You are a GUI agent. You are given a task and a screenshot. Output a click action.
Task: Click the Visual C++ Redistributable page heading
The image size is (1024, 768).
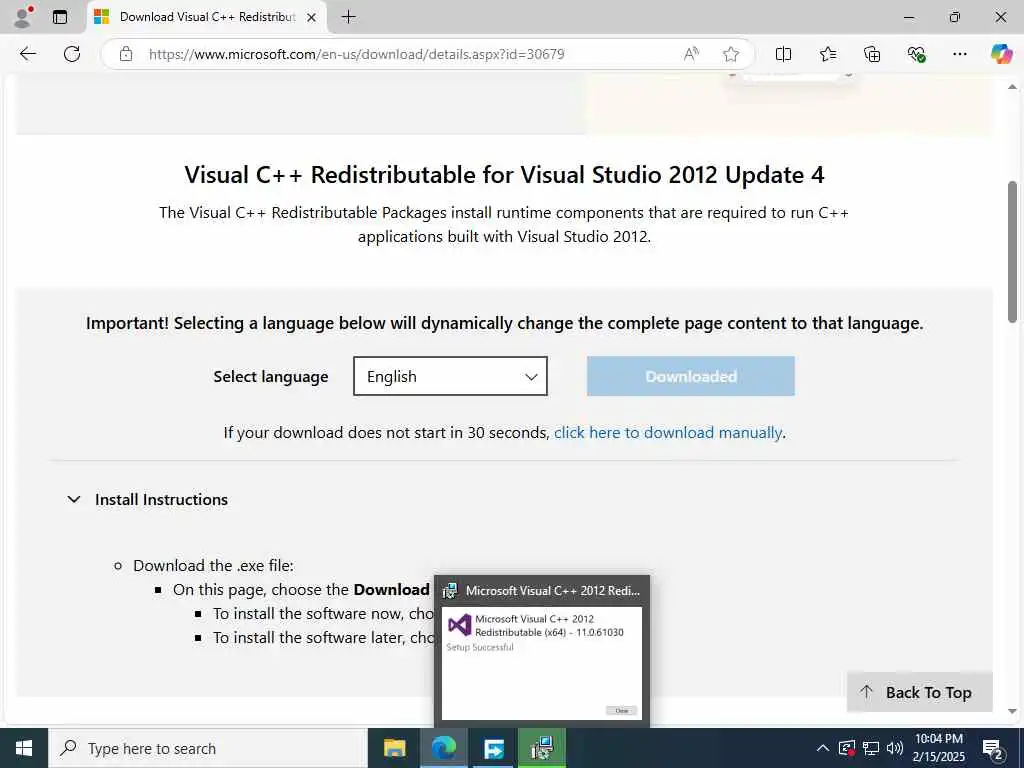(504, 175)
